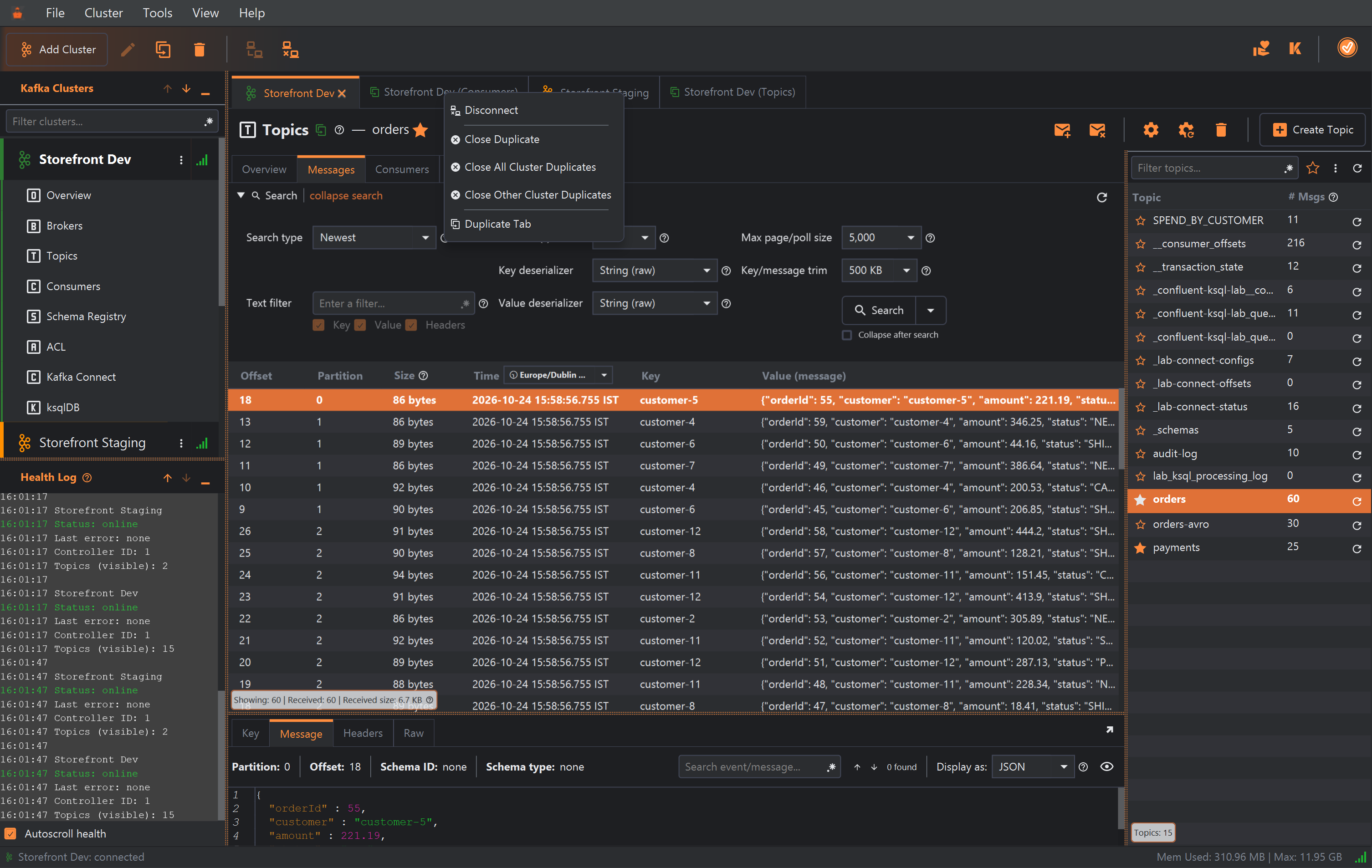Click the delete topic trash icon

tap(1220, 130)
